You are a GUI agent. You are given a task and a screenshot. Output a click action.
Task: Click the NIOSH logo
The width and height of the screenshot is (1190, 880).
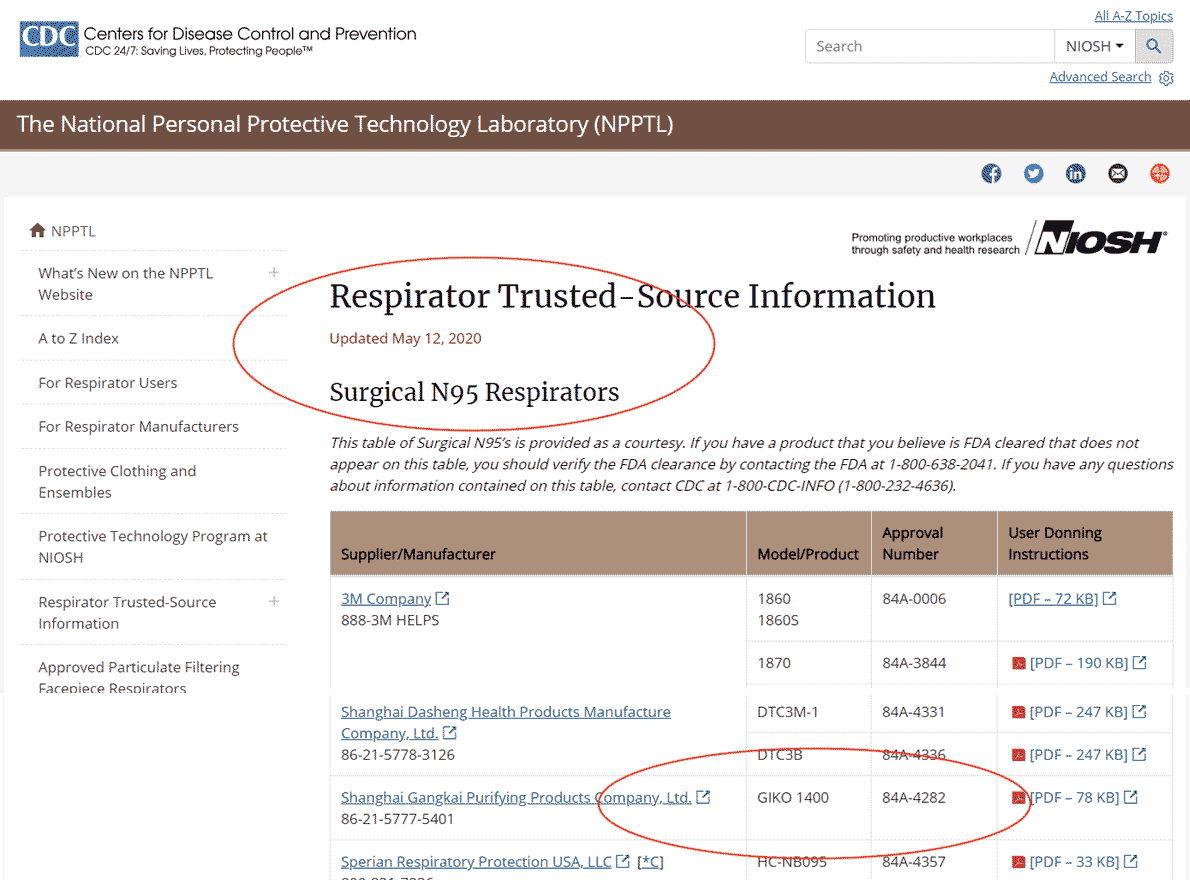pos(1098,238)
